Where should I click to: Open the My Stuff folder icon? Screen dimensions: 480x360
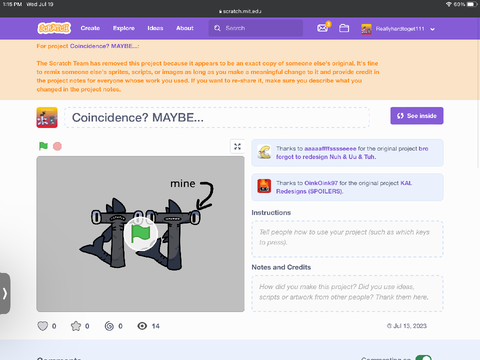tap(344, 28)
